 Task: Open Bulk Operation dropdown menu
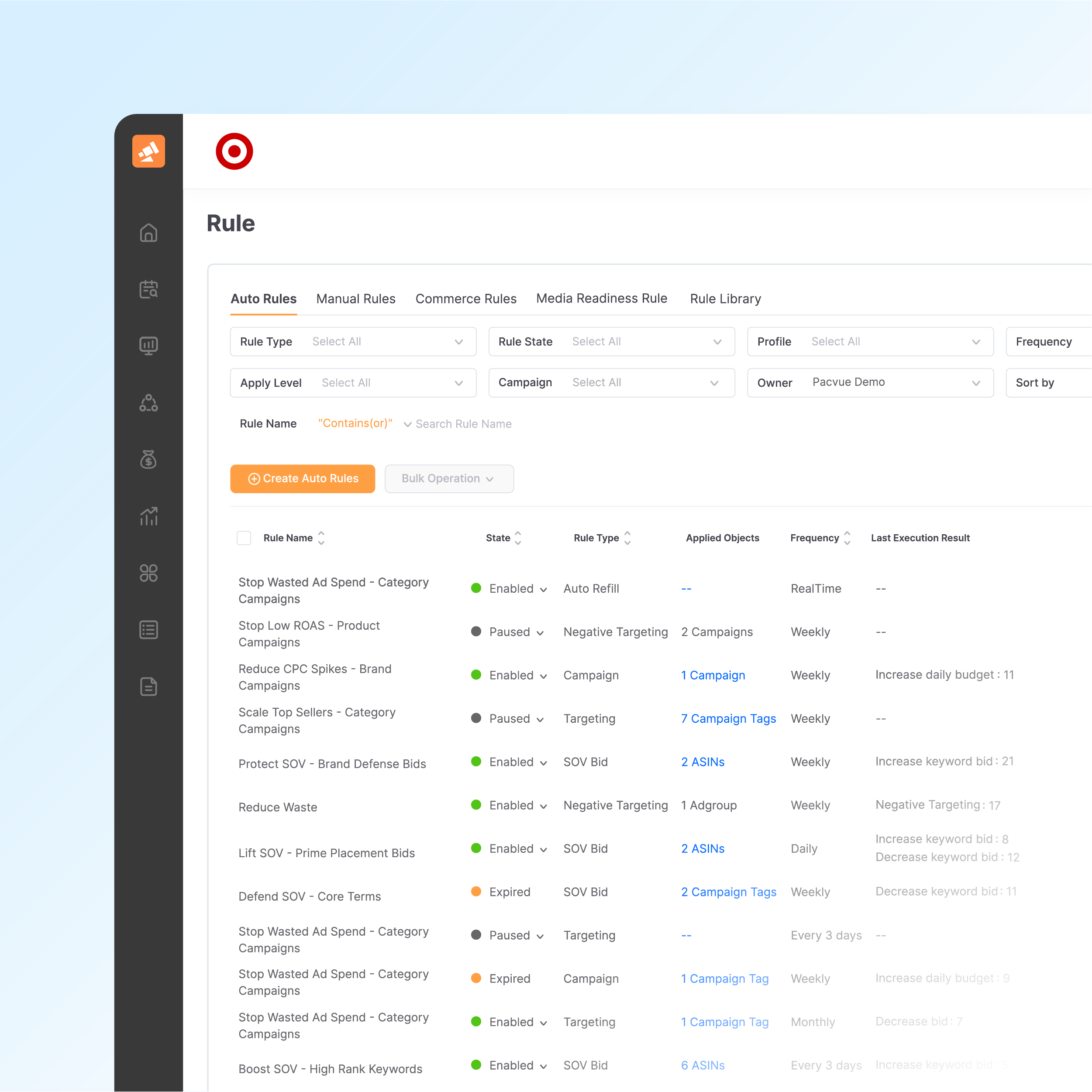point(449,479)
